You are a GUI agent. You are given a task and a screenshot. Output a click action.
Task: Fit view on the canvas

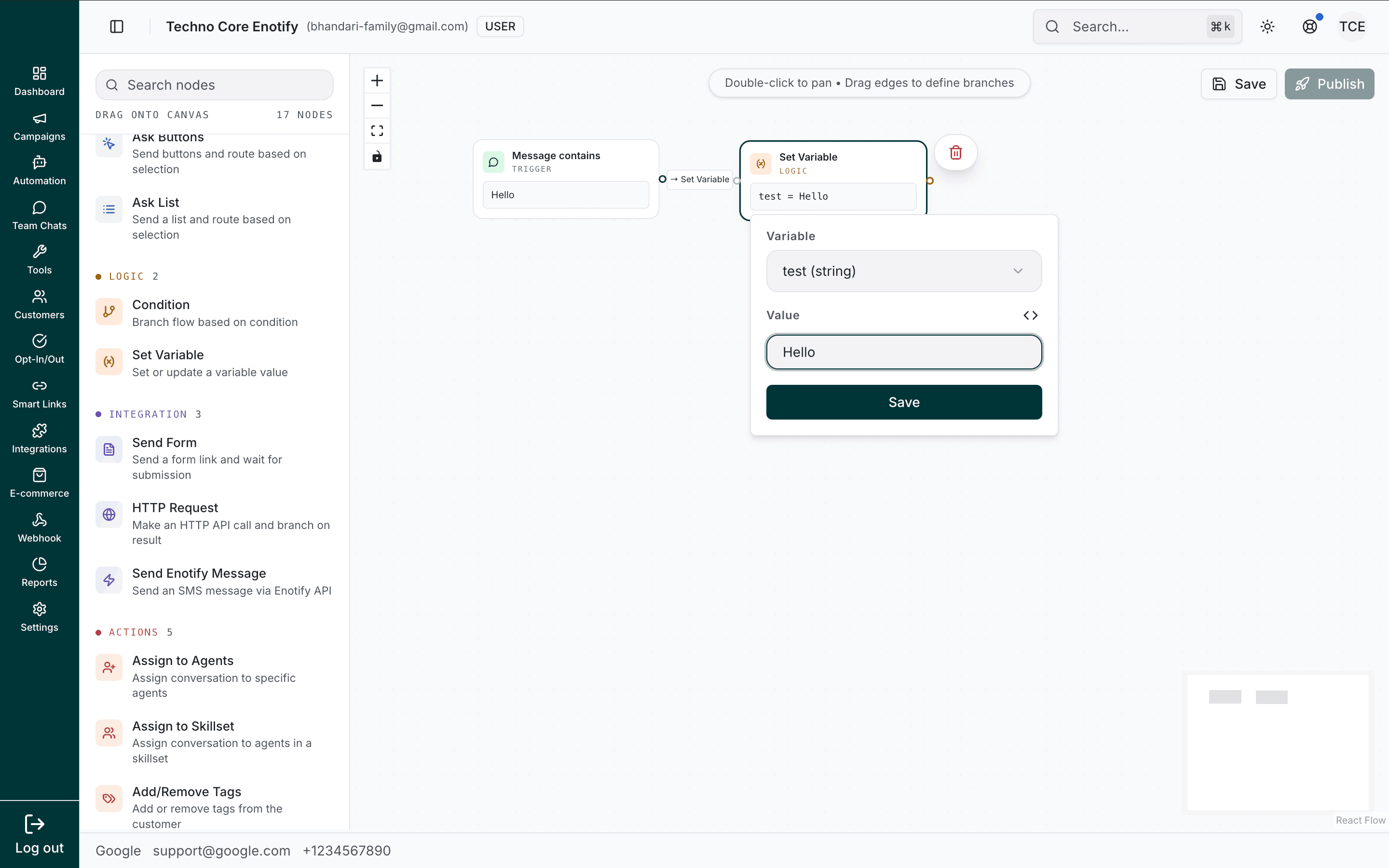tap(377, 131)
